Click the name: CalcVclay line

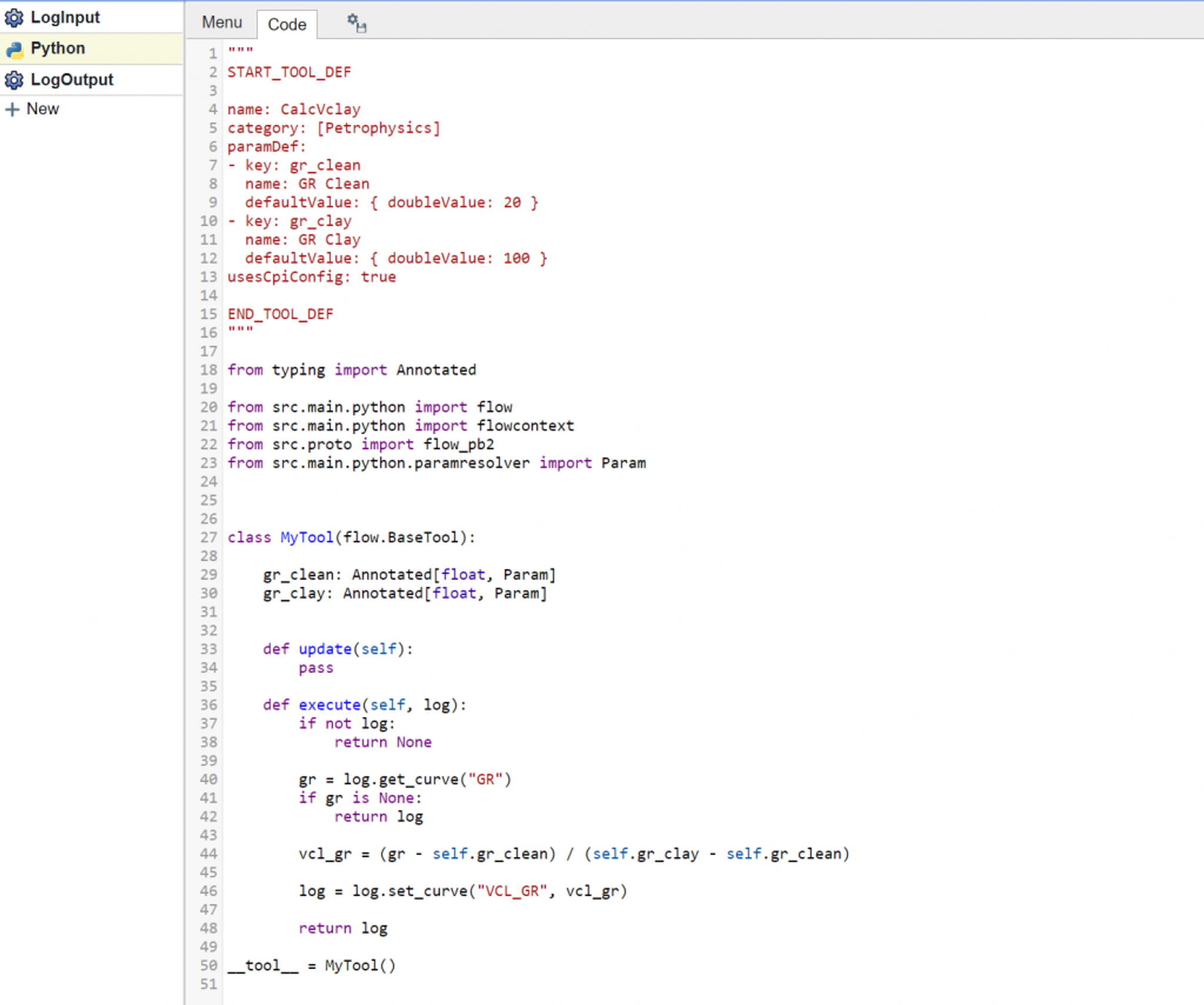294,109
